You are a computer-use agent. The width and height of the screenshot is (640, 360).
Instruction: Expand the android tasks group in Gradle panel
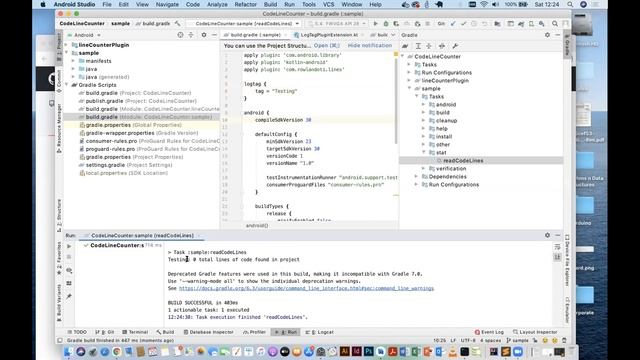point(423,104)
